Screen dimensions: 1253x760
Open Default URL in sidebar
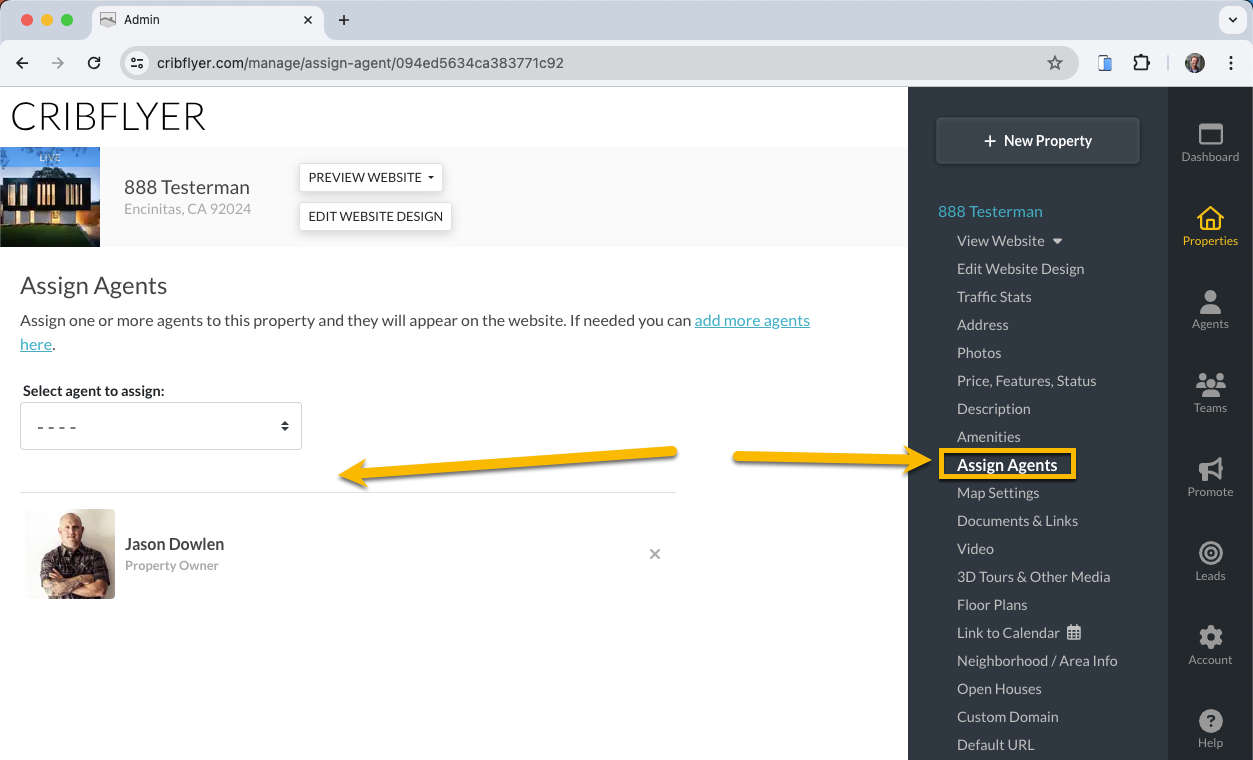tap(995, 745)
